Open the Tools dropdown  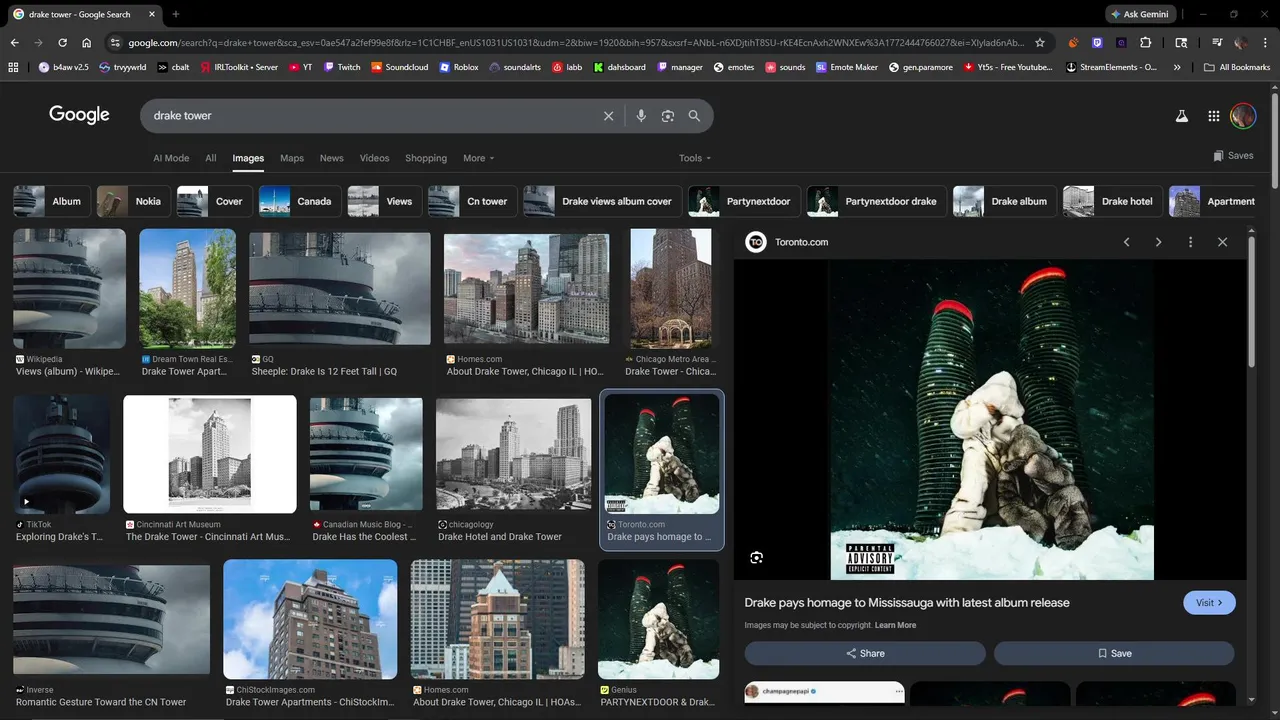[695, 158]
